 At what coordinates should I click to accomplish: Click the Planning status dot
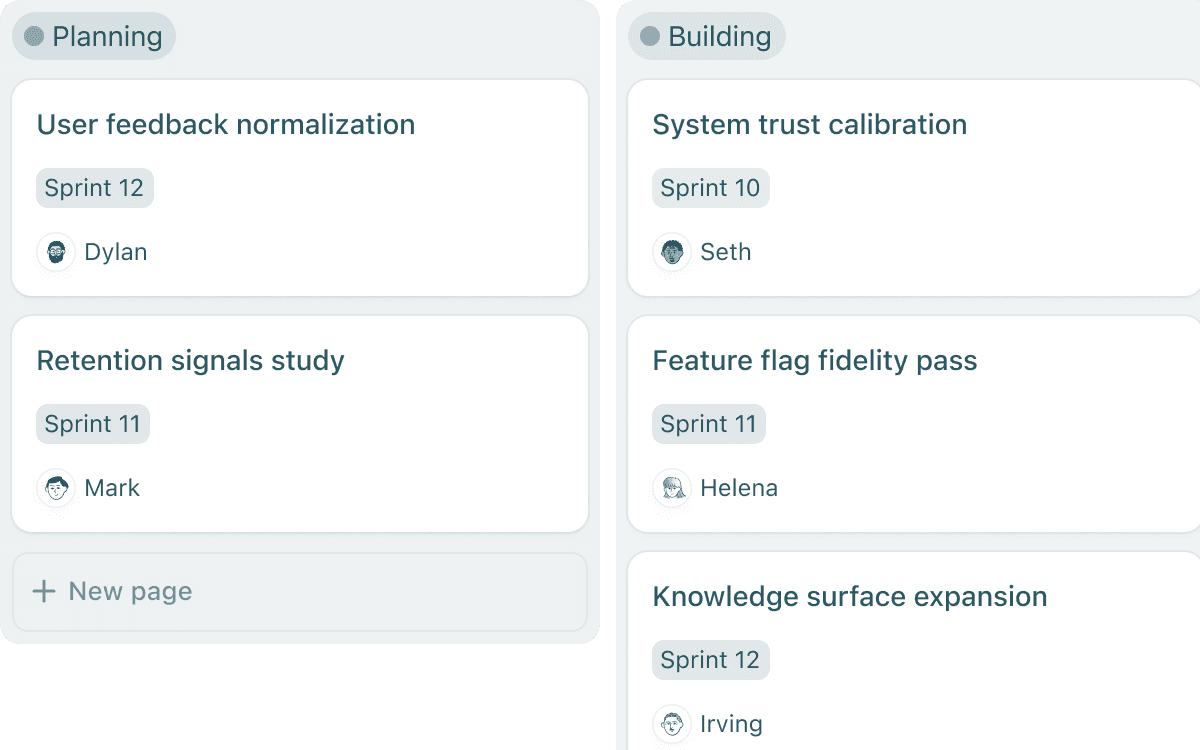click(x=34, y=37)
